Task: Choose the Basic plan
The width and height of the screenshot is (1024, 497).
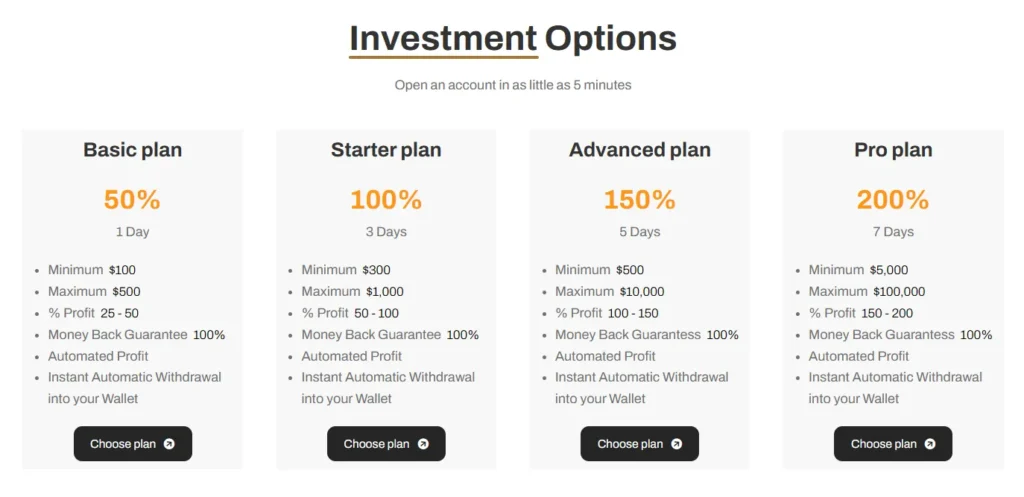Action: tap(132, 444)
